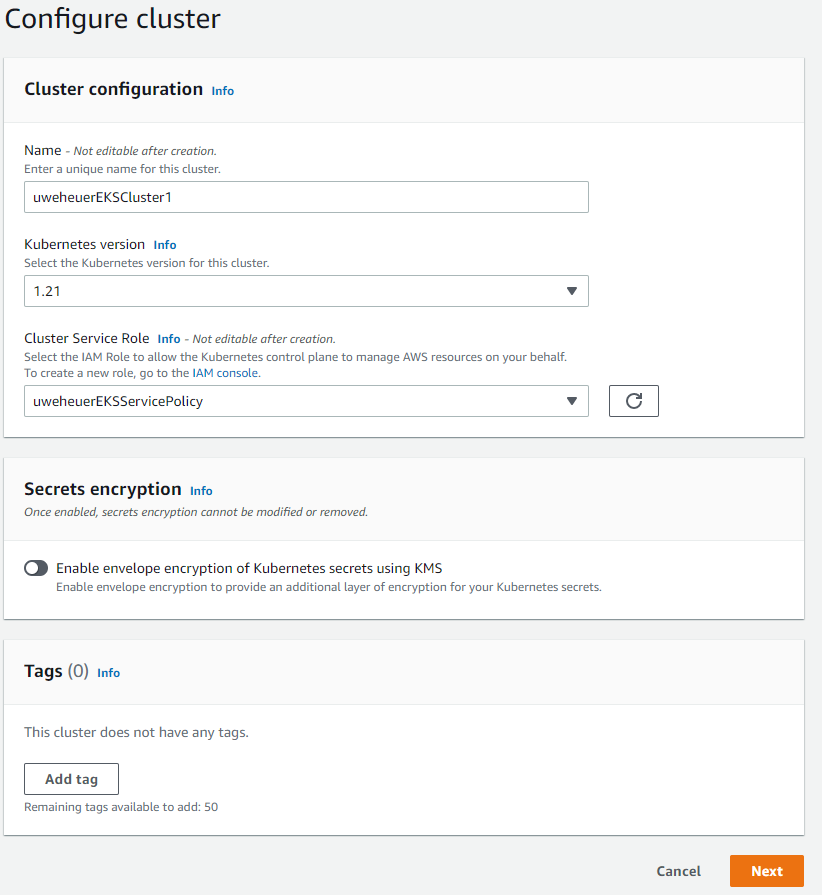This screenshot has height=895, width=822.
Task: Click the refresh icon beside Cluster Service Role
Action: [633, 401]
